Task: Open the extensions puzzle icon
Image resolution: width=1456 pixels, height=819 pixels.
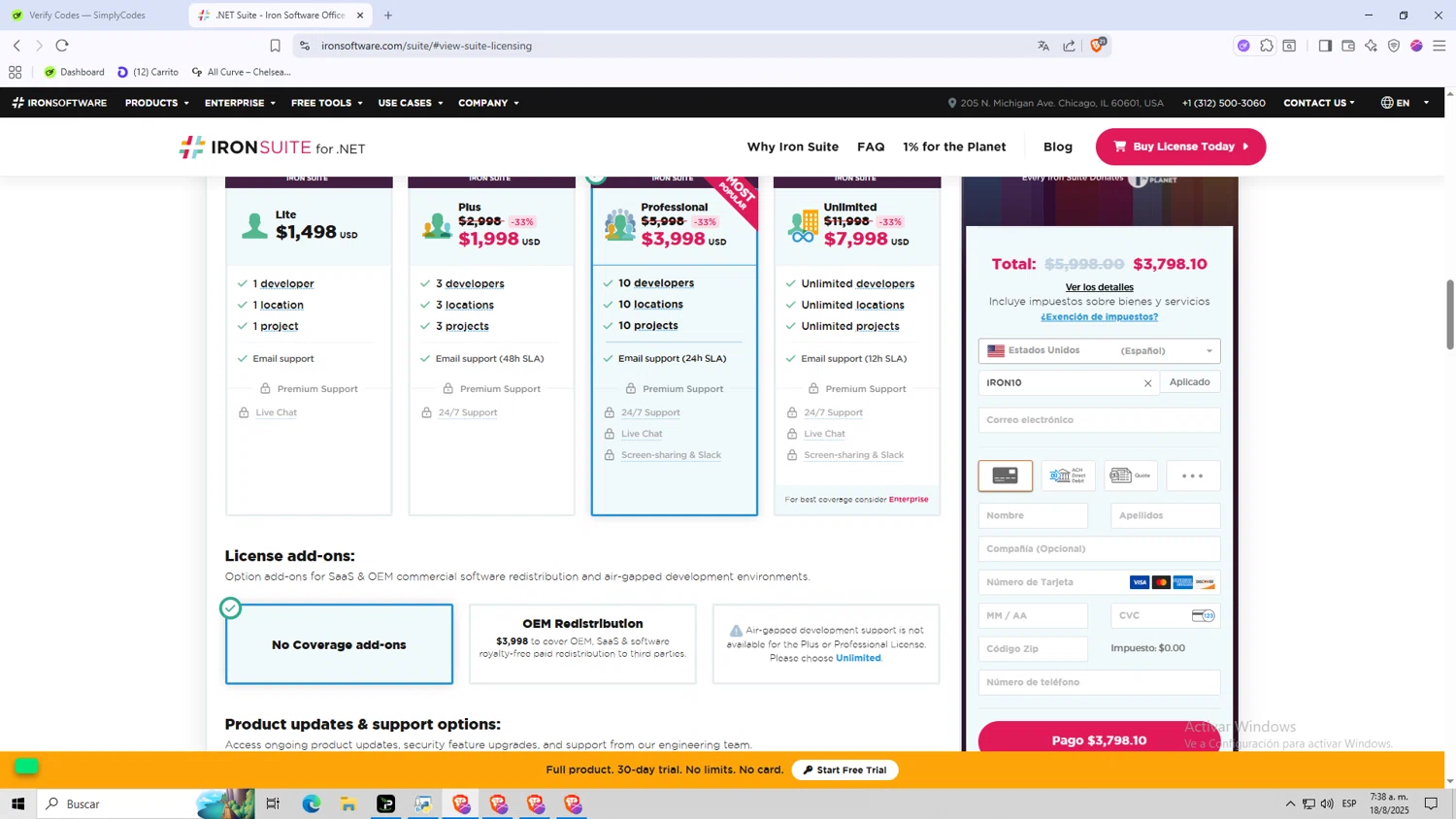Action: [x=1267, y=46]
